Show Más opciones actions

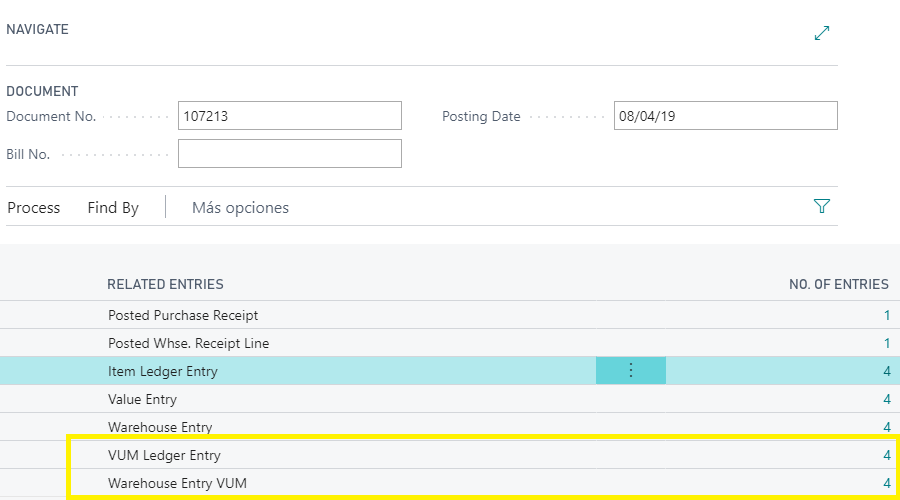pyautogui.click(x=240, y=208)
